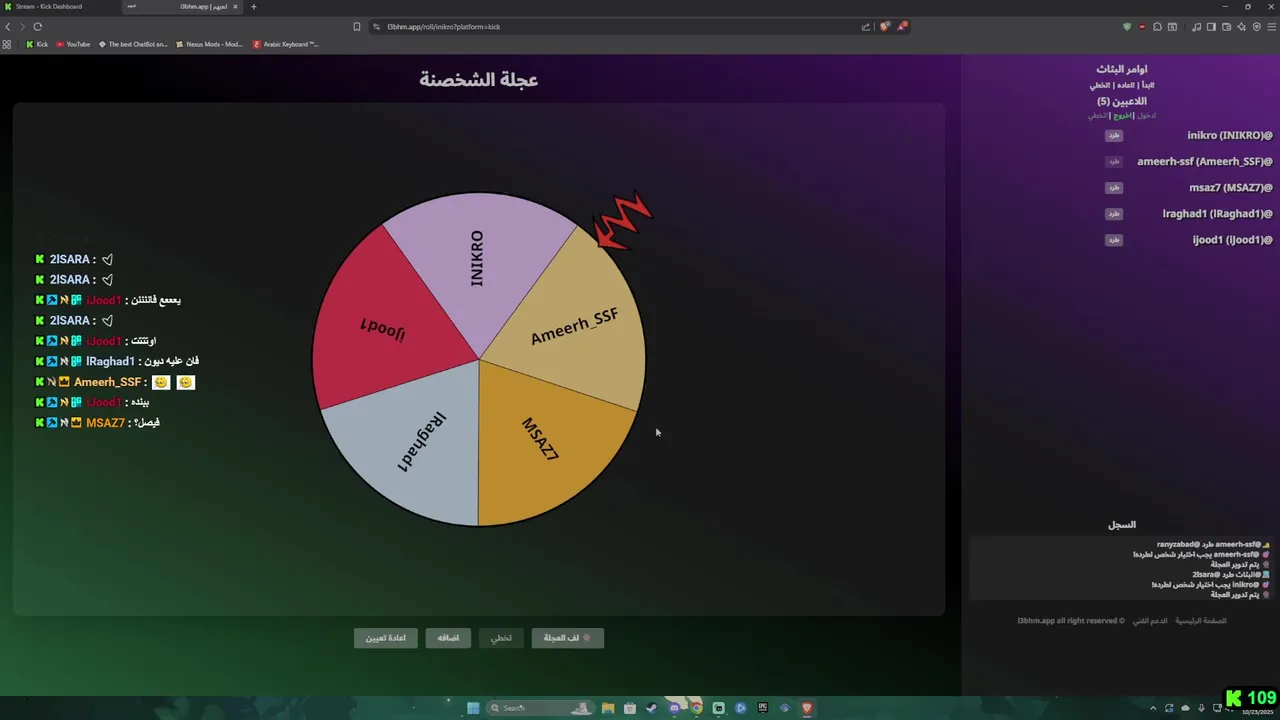The image size is (1280, 720).
Task: Click the bookmark page icon
Action: [x=357, y=26]
